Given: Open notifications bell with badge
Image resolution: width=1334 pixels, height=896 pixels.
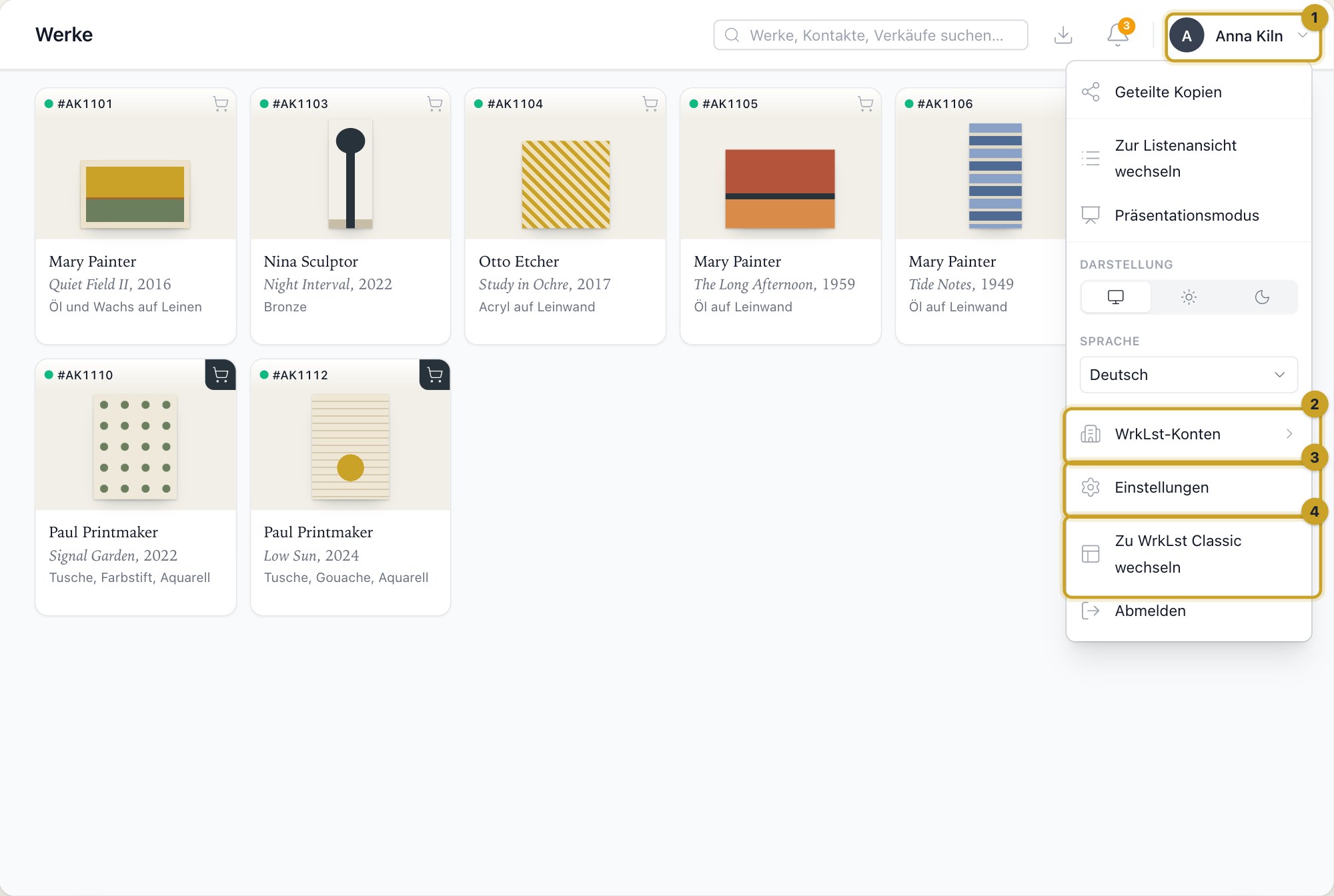Looking at the screenshot, I should [x=1119, y=35].
